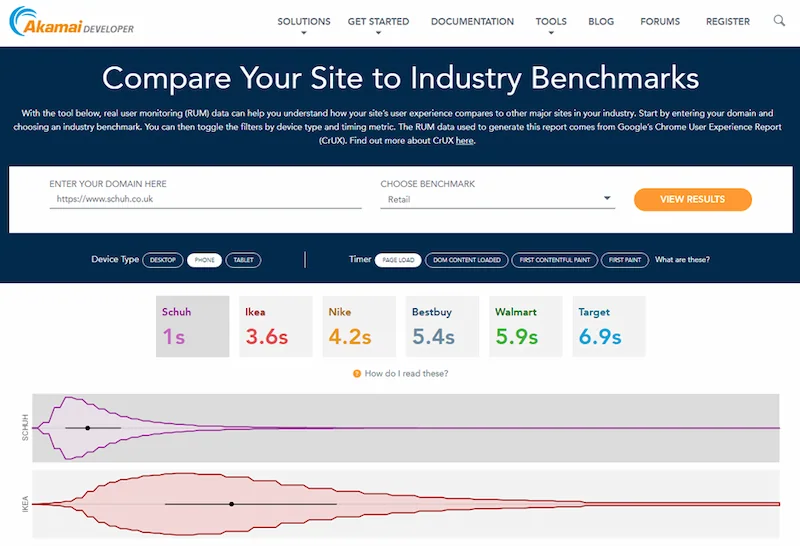Expand the Get Started menu

pyautogui.click(x=378, y=24)
